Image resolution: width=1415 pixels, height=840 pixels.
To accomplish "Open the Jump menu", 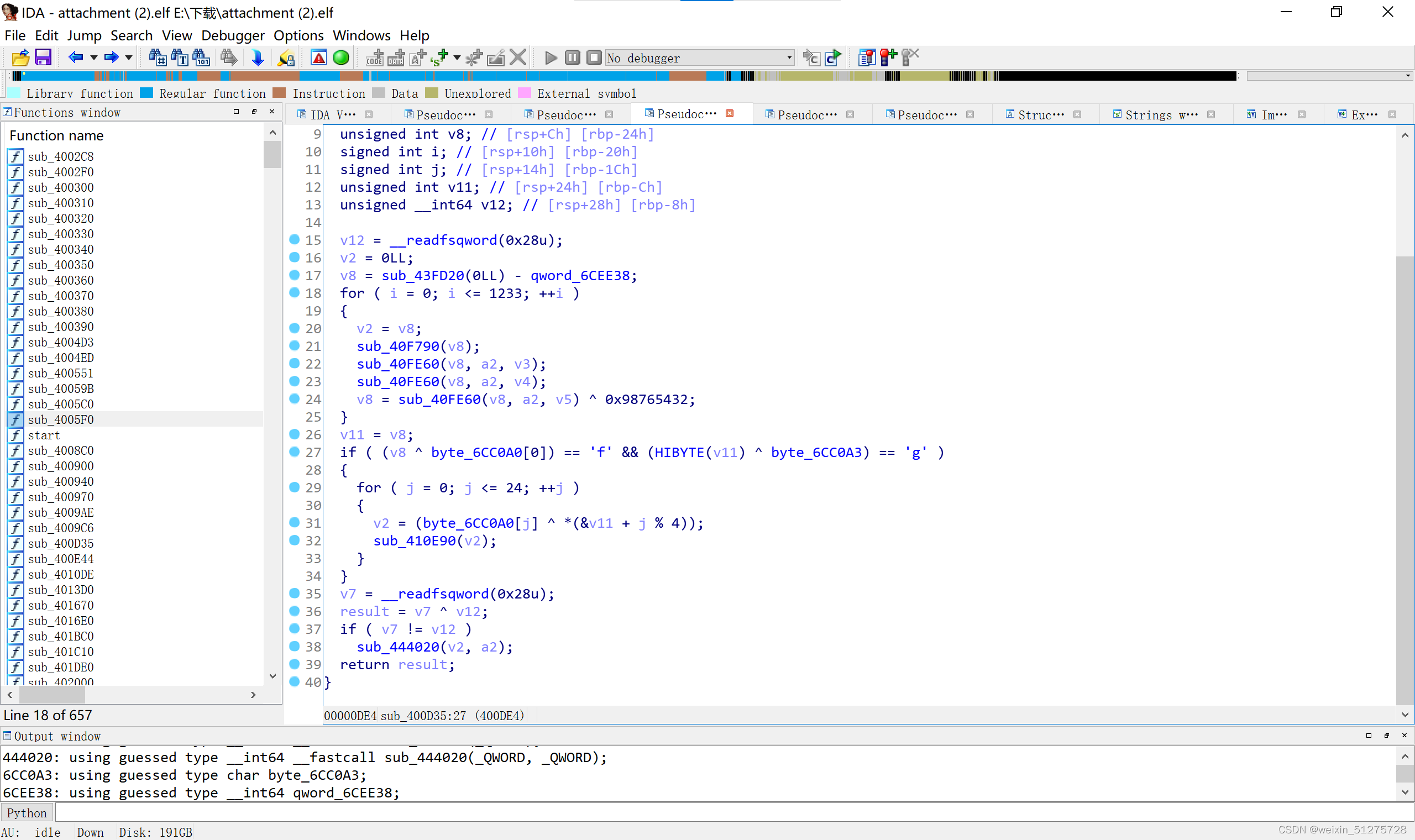I will click(x=85, y=35).
